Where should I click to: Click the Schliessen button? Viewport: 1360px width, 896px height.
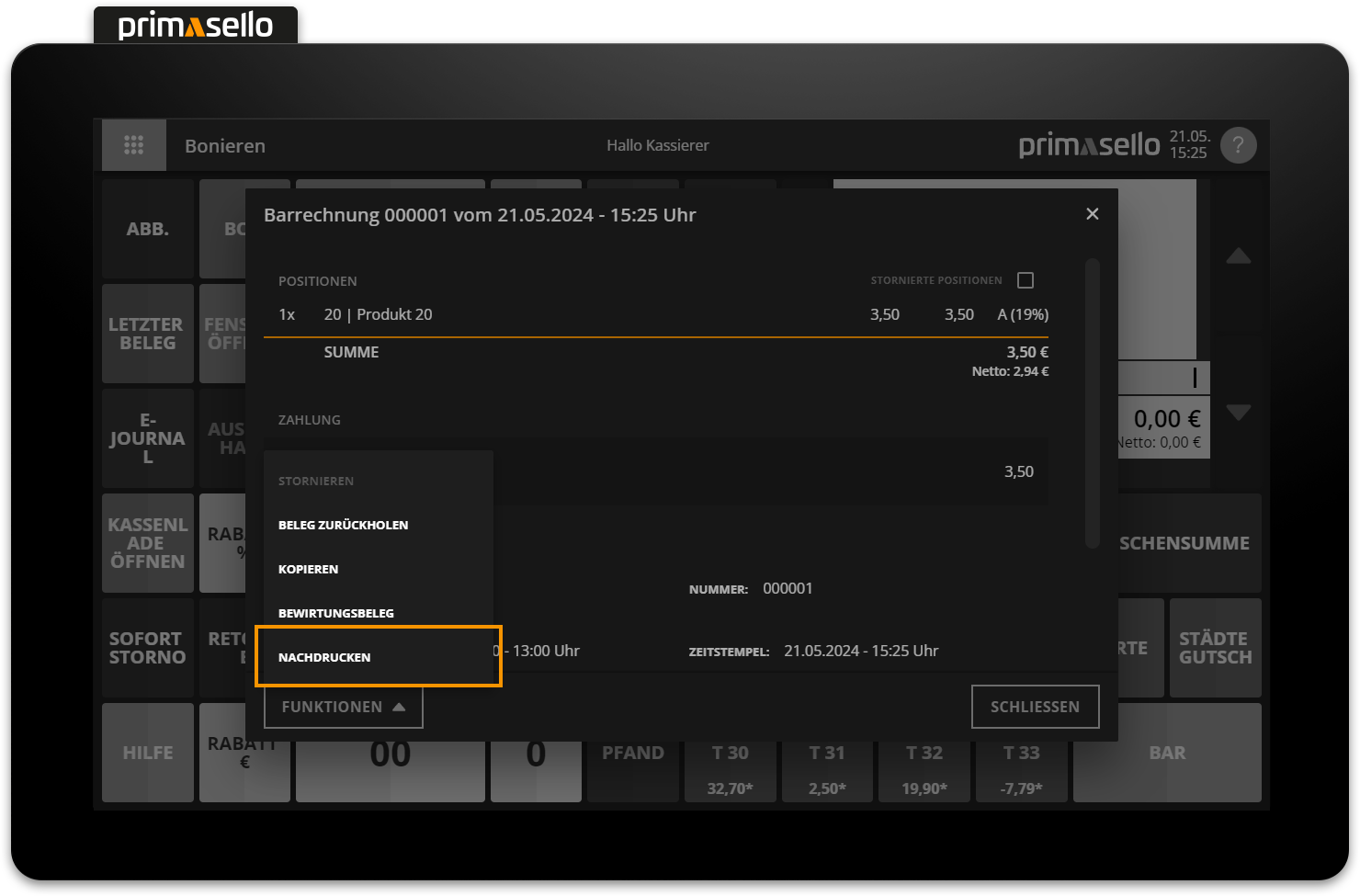coord(1035,707)
